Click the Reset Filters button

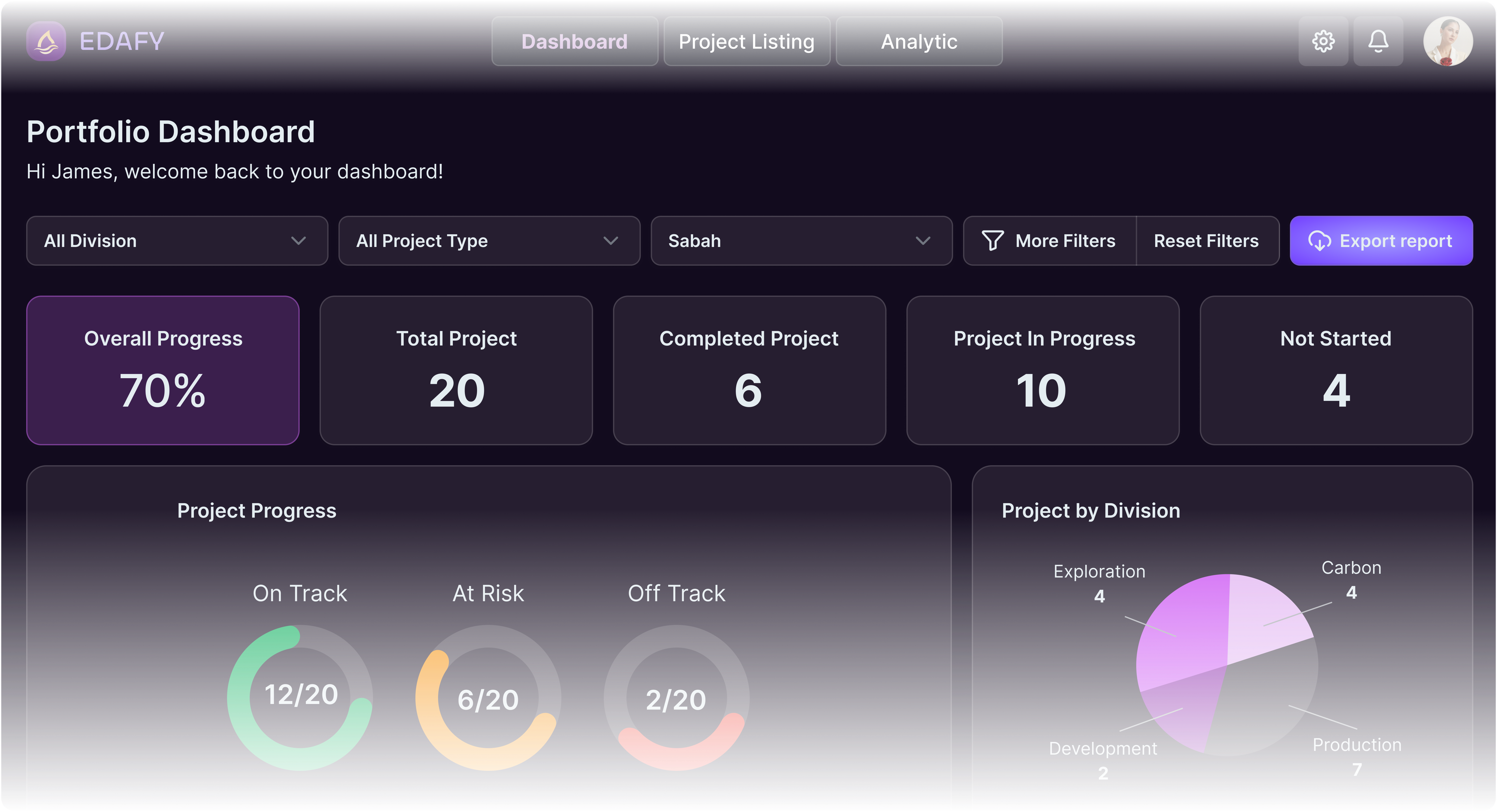point(1206,241)
